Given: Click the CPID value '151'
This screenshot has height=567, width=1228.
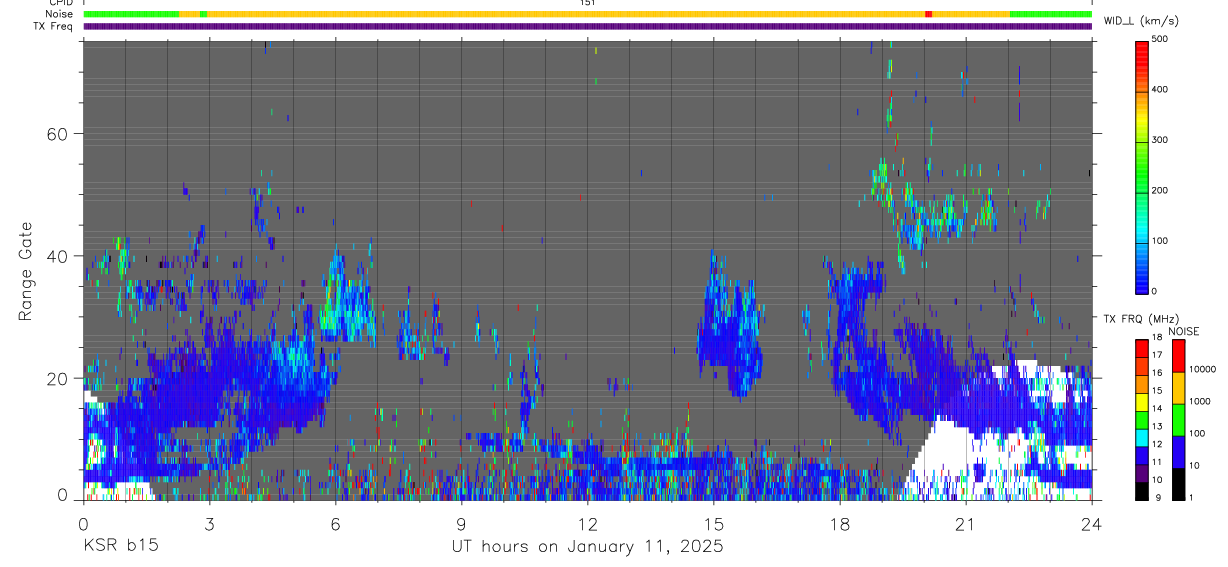Looking at the screenshot, I should click(587, 3).
